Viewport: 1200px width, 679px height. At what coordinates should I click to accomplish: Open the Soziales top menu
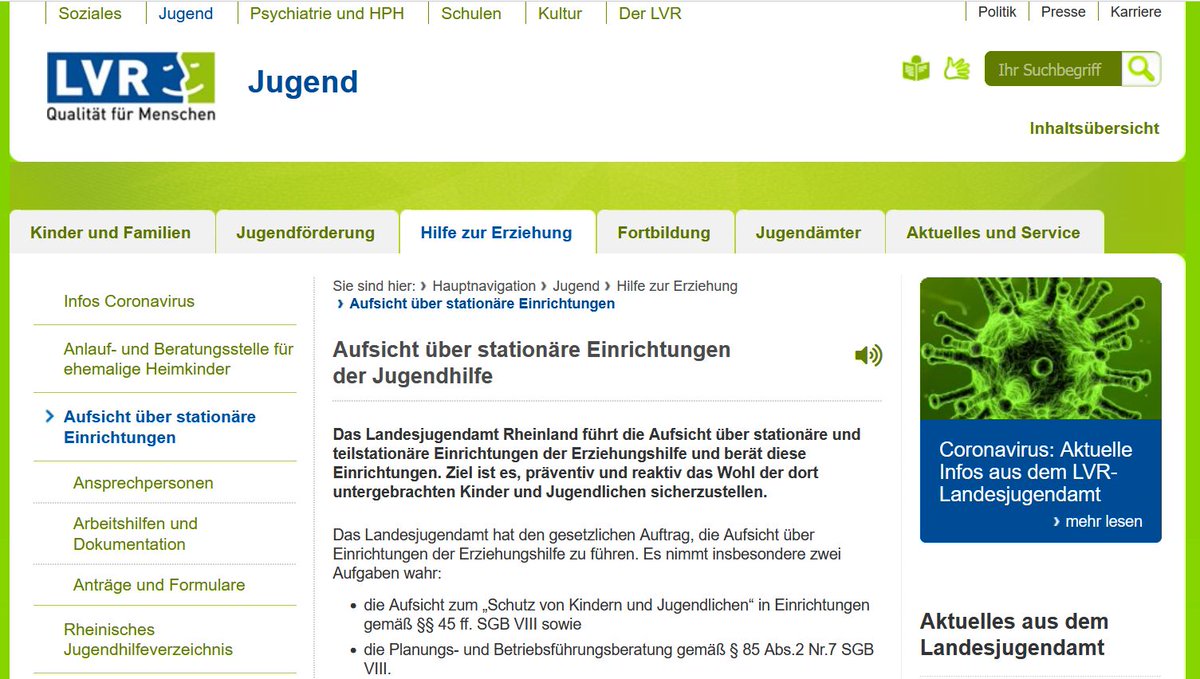[90, 13]
